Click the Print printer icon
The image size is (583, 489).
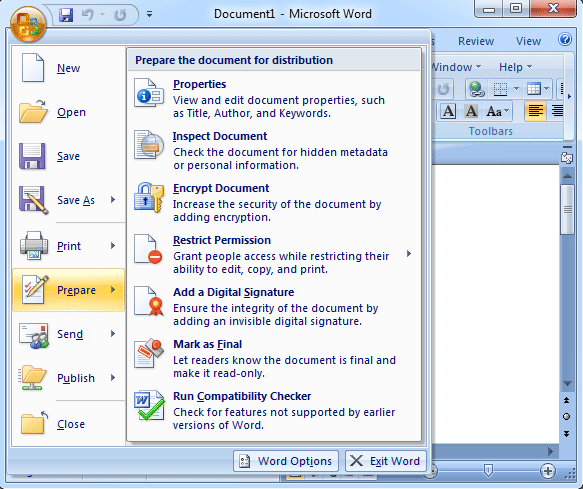click(33, 245)
